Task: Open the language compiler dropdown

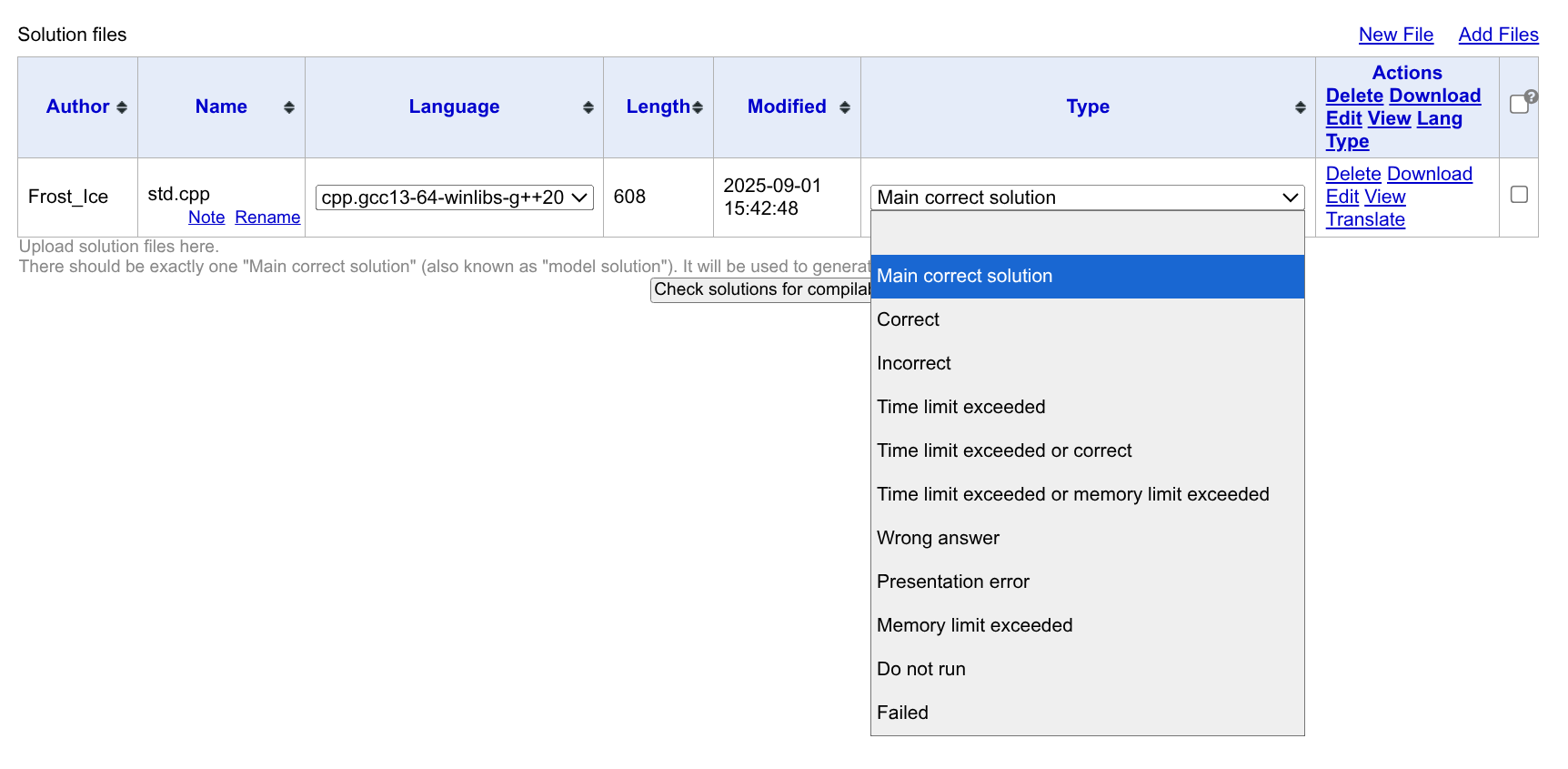Action: pyautogui.click(x=454, y=197)
